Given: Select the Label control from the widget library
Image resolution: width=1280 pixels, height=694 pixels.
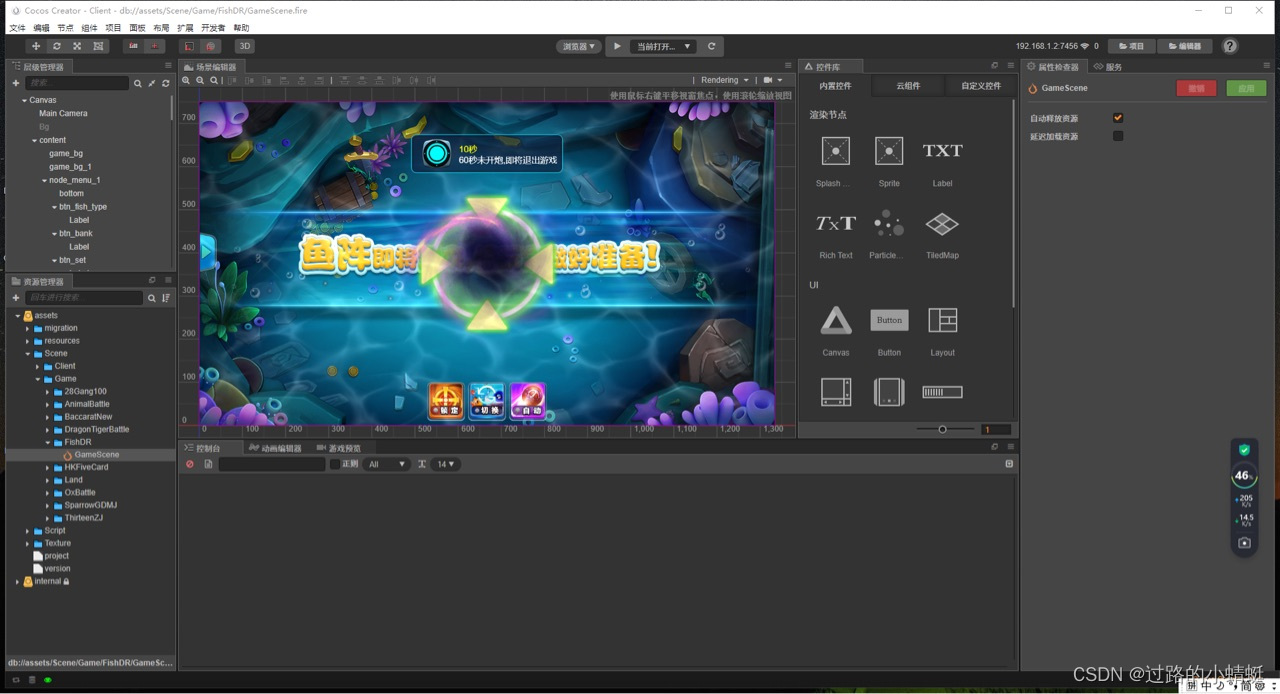Looking at the screenshot, I should coord(941,150).
